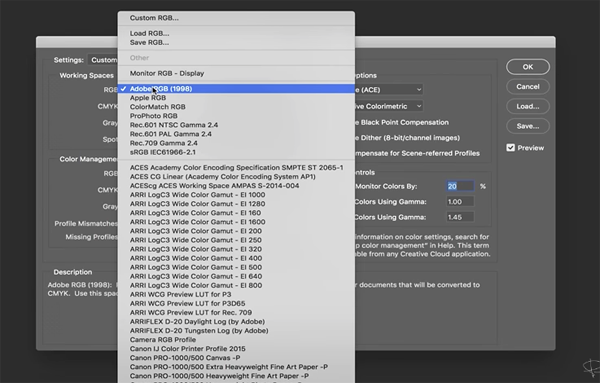Pick Monitor RGB - Display profile

236,73
